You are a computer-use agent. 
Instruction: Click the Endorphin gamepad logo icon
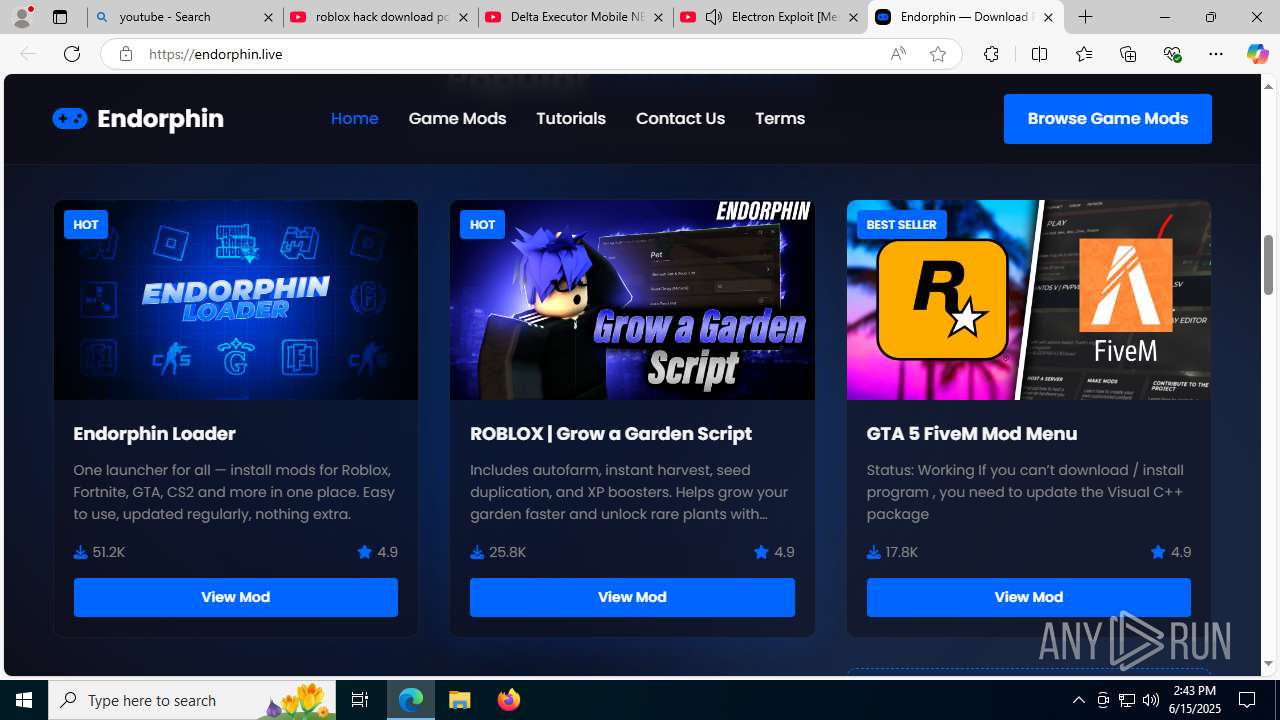[70, 119]
